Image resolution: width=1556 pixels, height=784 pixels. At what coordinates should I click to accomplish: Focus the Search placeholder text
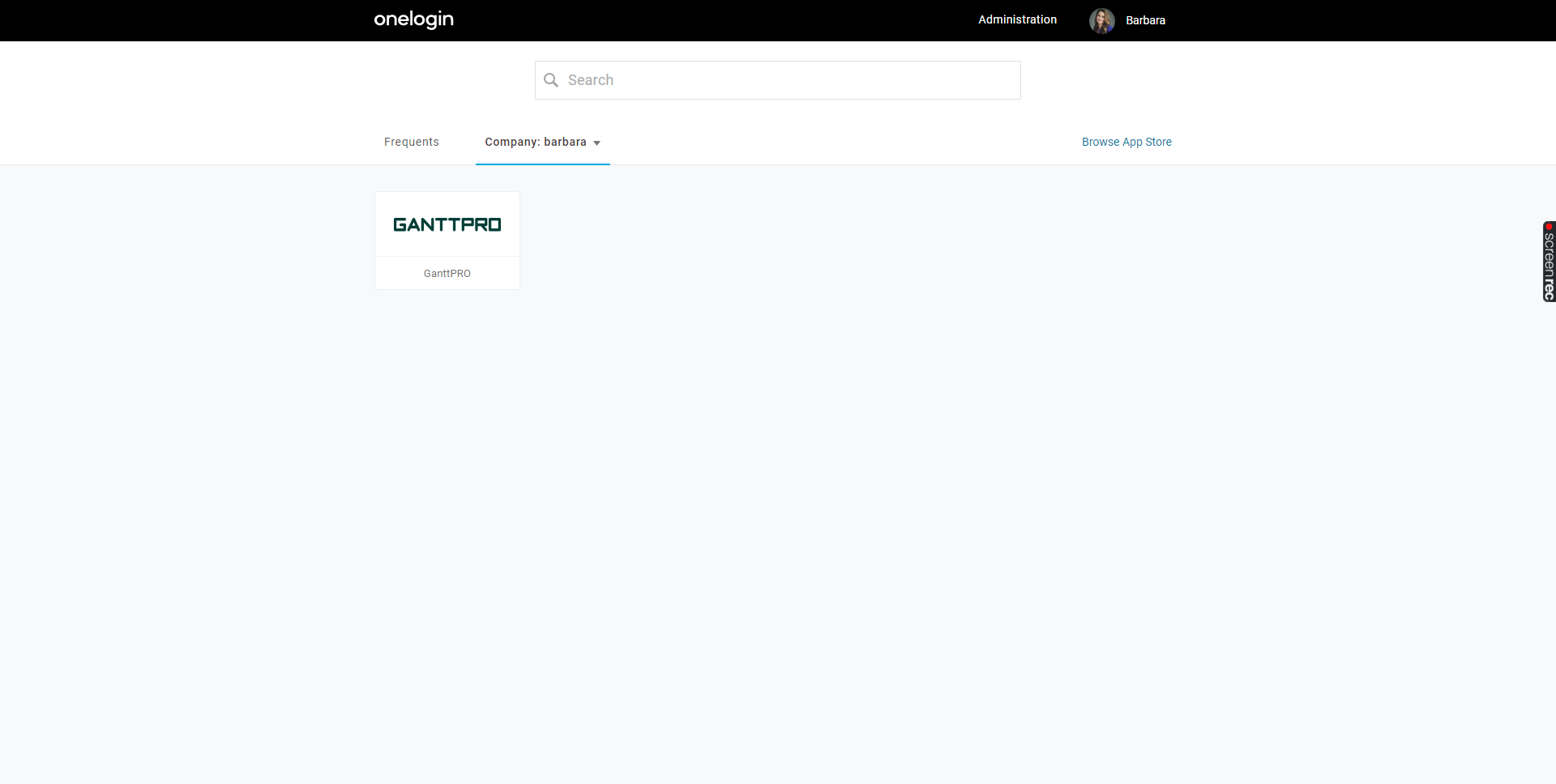(x=591, y=80)
